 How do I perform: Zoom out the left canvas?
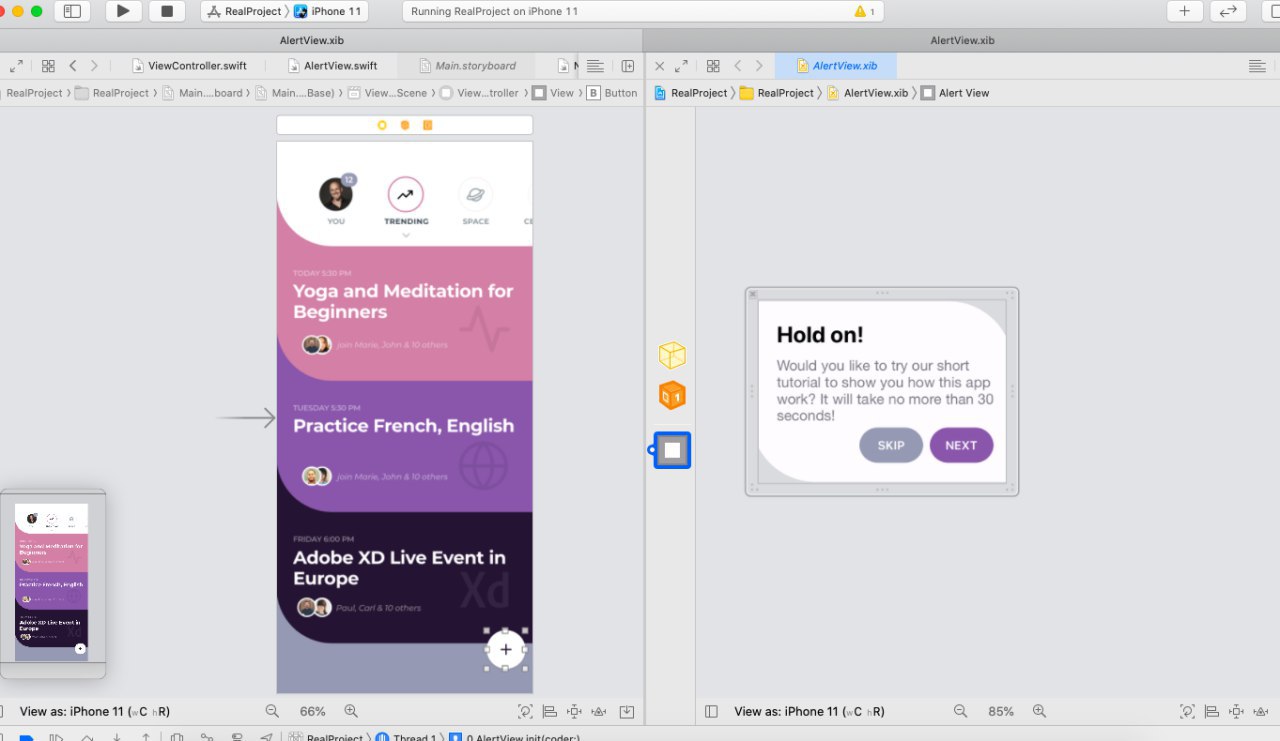(x=272, y=711)
